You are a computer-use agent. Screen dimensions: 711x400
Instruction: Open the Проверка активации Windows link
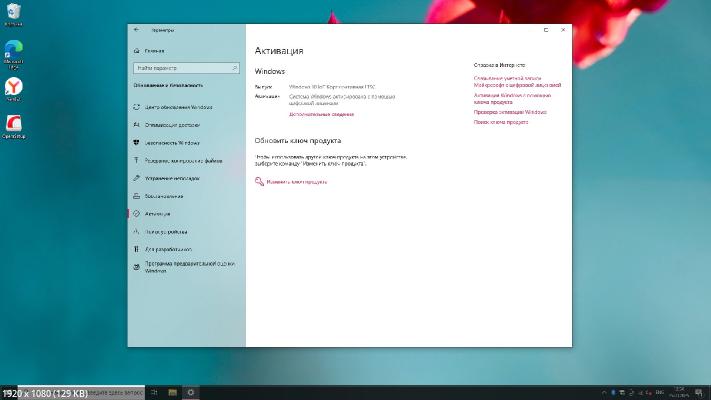pos(510,112)
